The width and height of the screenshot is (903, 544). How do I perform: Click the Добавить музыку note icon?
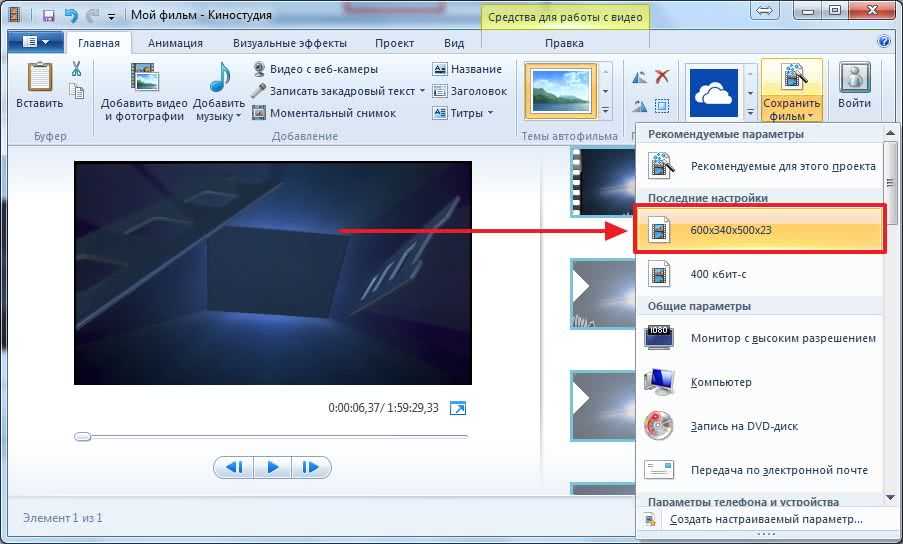[219, 77]
